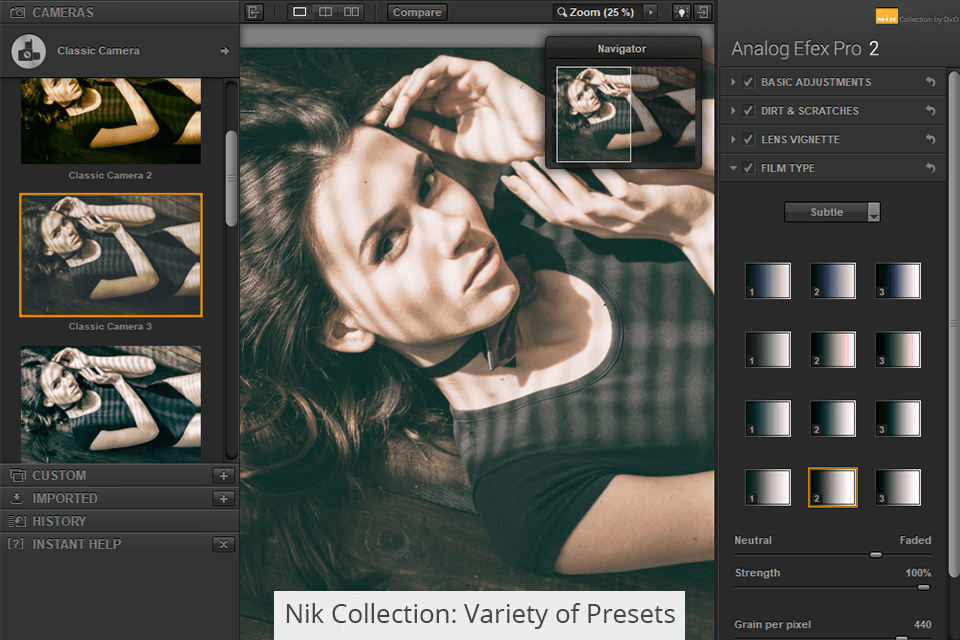Click the lightbulb background color icon

(681, 12)
